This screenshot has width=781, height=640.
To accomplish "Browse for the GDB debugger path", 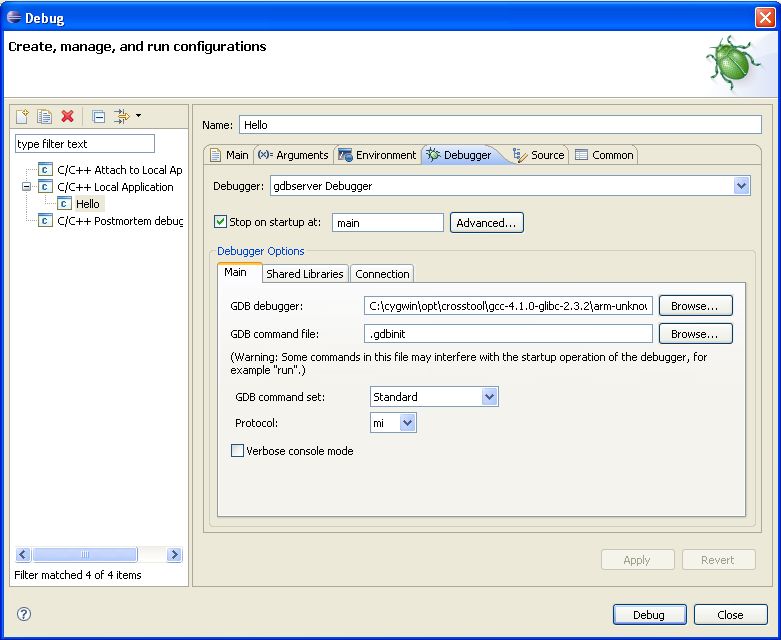I will (x=695, y=306).
